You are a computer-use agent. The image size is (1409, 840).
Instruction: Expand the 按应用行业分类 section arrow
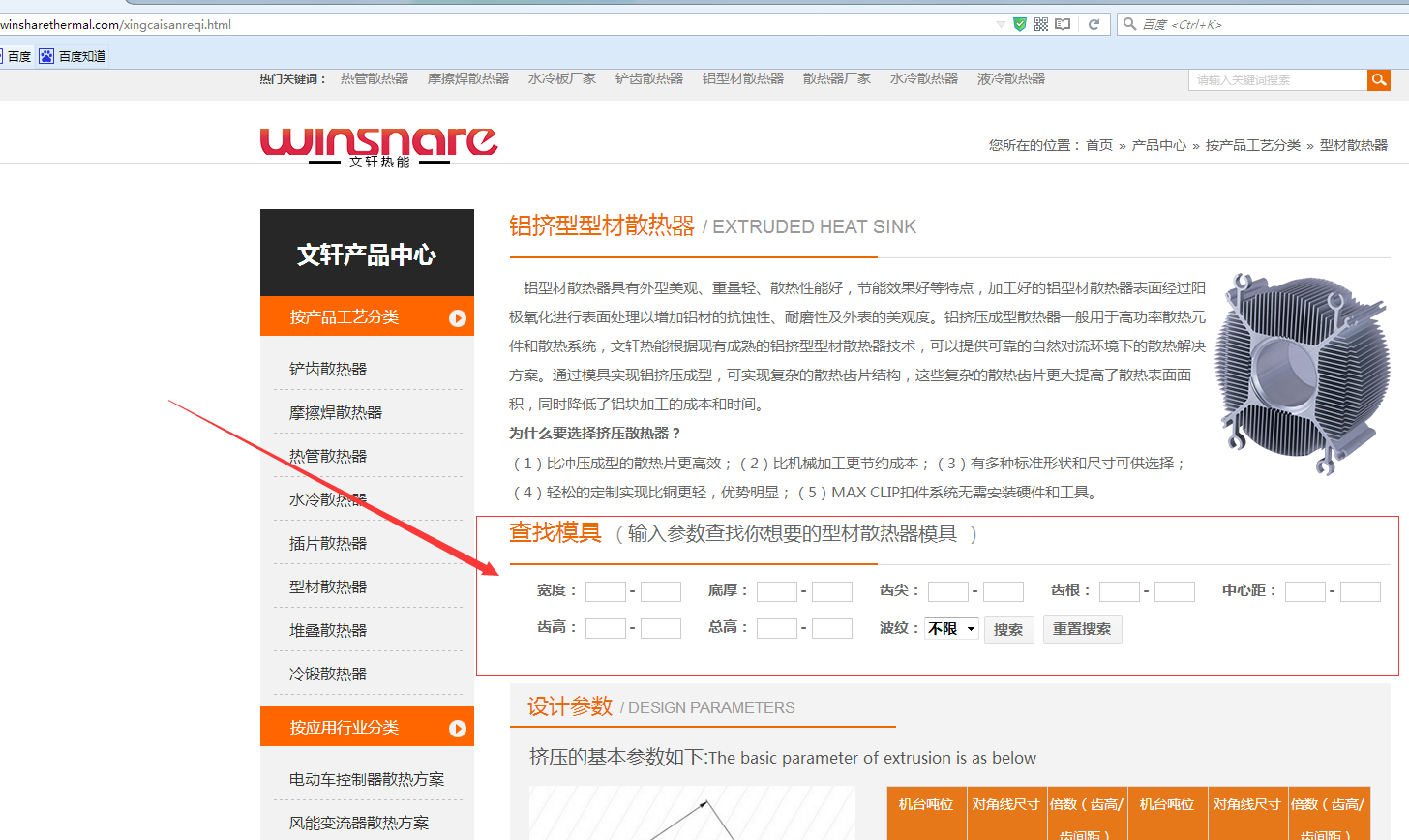point(458,729)
